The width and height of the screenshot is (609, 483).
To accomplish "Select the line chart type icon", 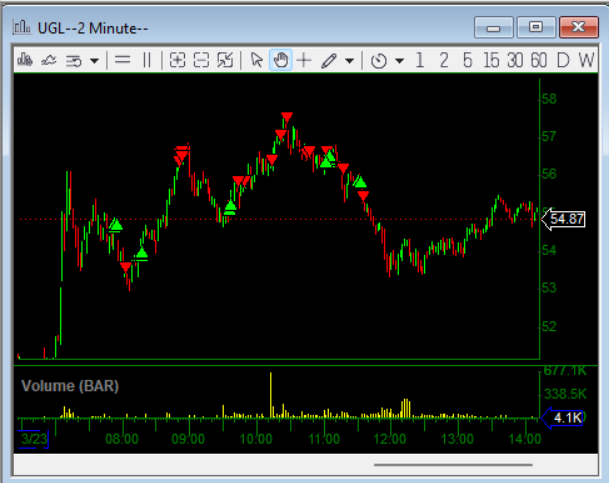I will 49,60.
